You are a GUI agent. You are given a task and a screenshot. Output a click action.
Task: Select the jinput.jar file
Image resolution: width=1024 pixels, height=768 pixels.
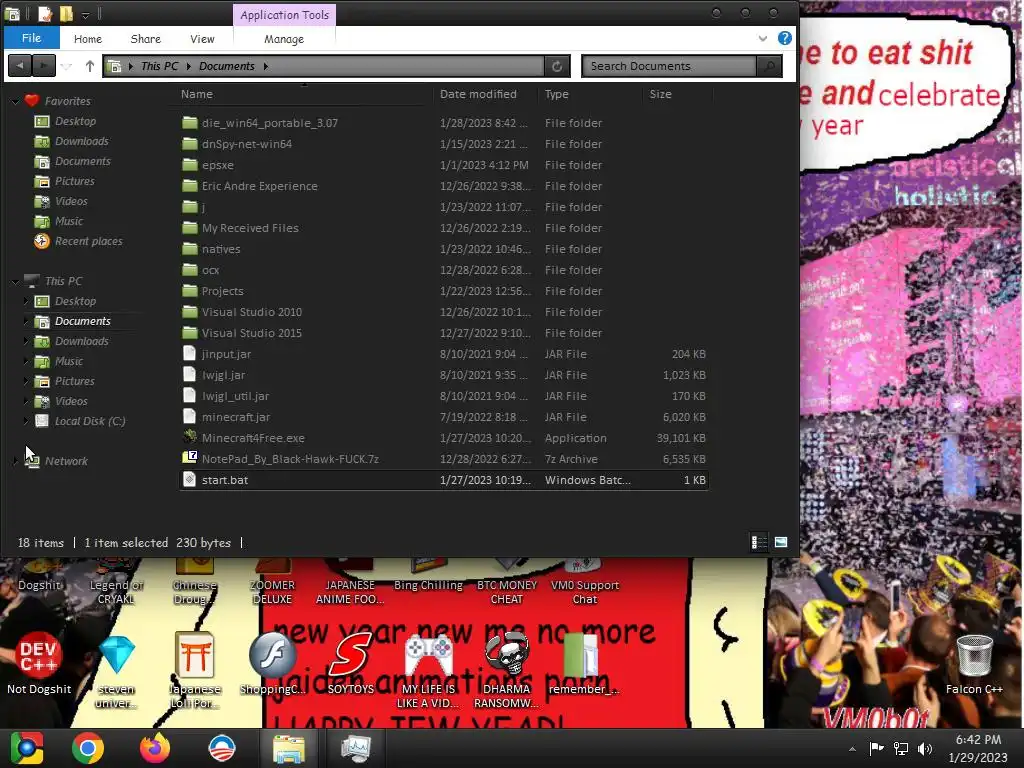click(x=226, y=354)
